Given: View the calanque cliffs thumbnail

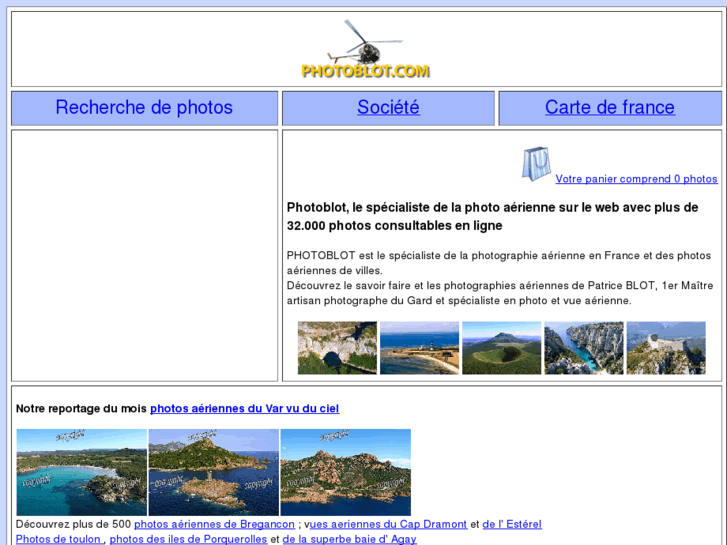Looking at the screenshot, I should (584, 348).
